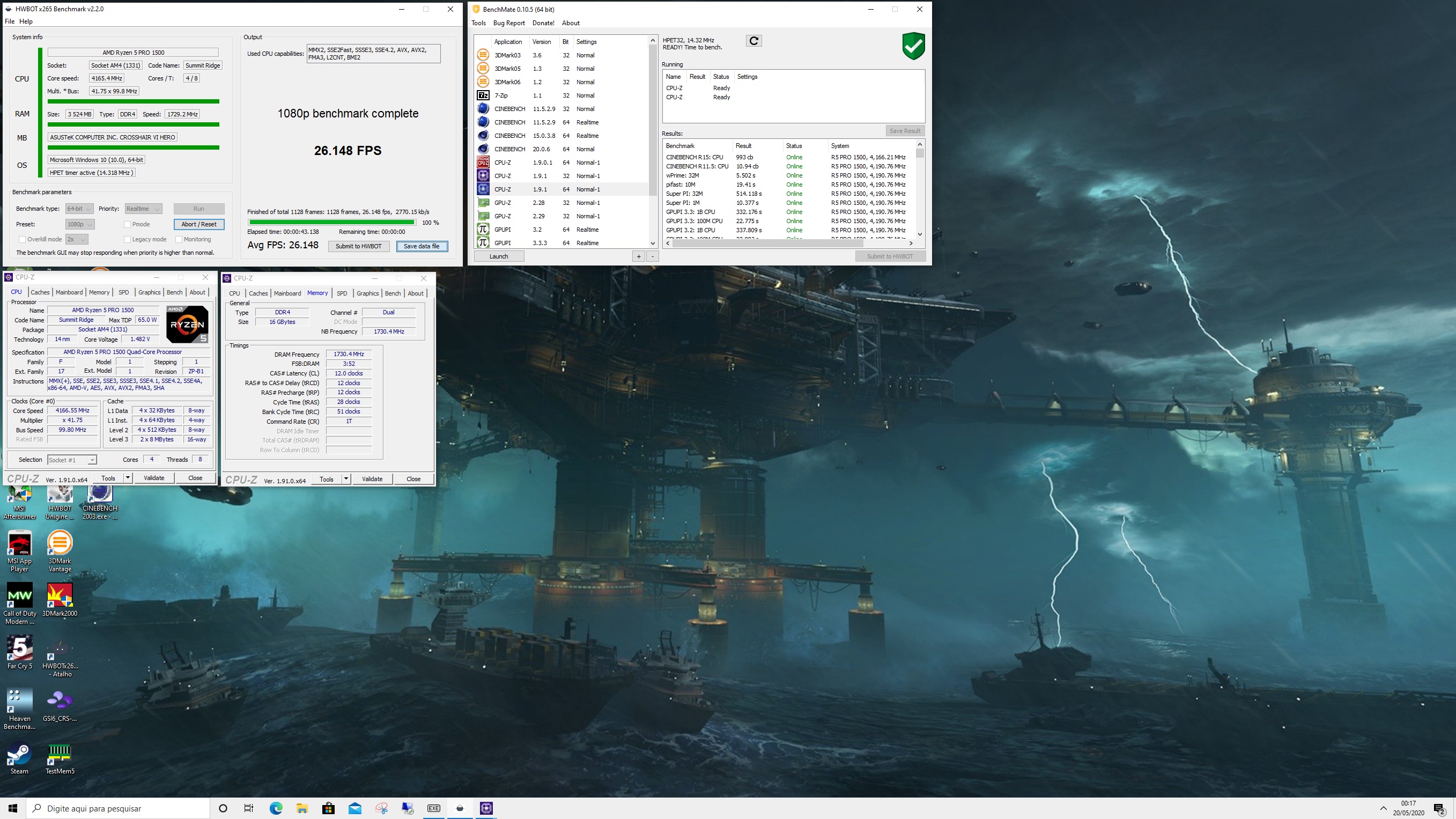Open the Socket #1 selection dropdown

click(72, 460)
